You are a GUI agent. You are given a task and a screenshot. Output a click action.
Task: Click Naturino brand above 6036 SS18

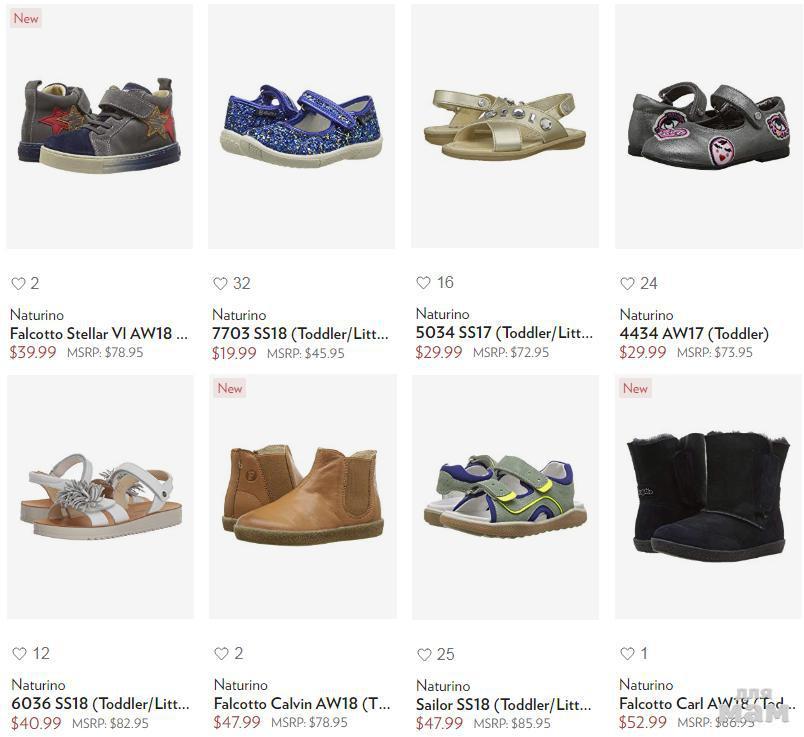pos(38,685)
